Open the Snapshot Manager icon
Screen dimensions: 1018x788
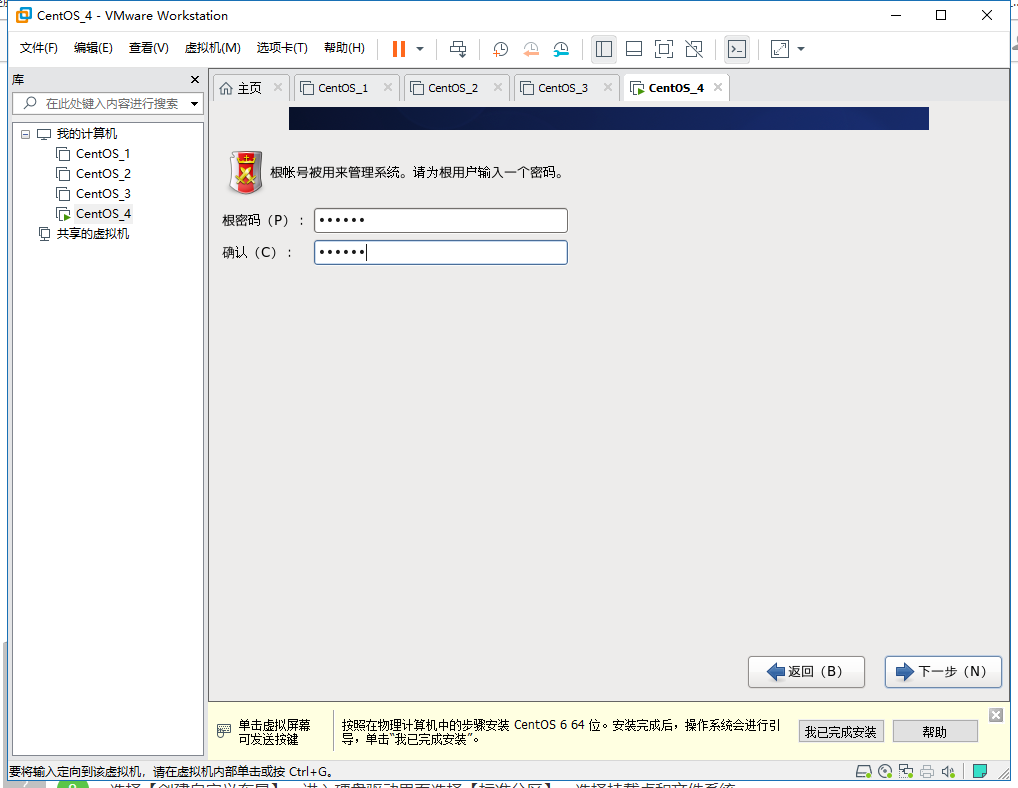(x=561, y=49)
